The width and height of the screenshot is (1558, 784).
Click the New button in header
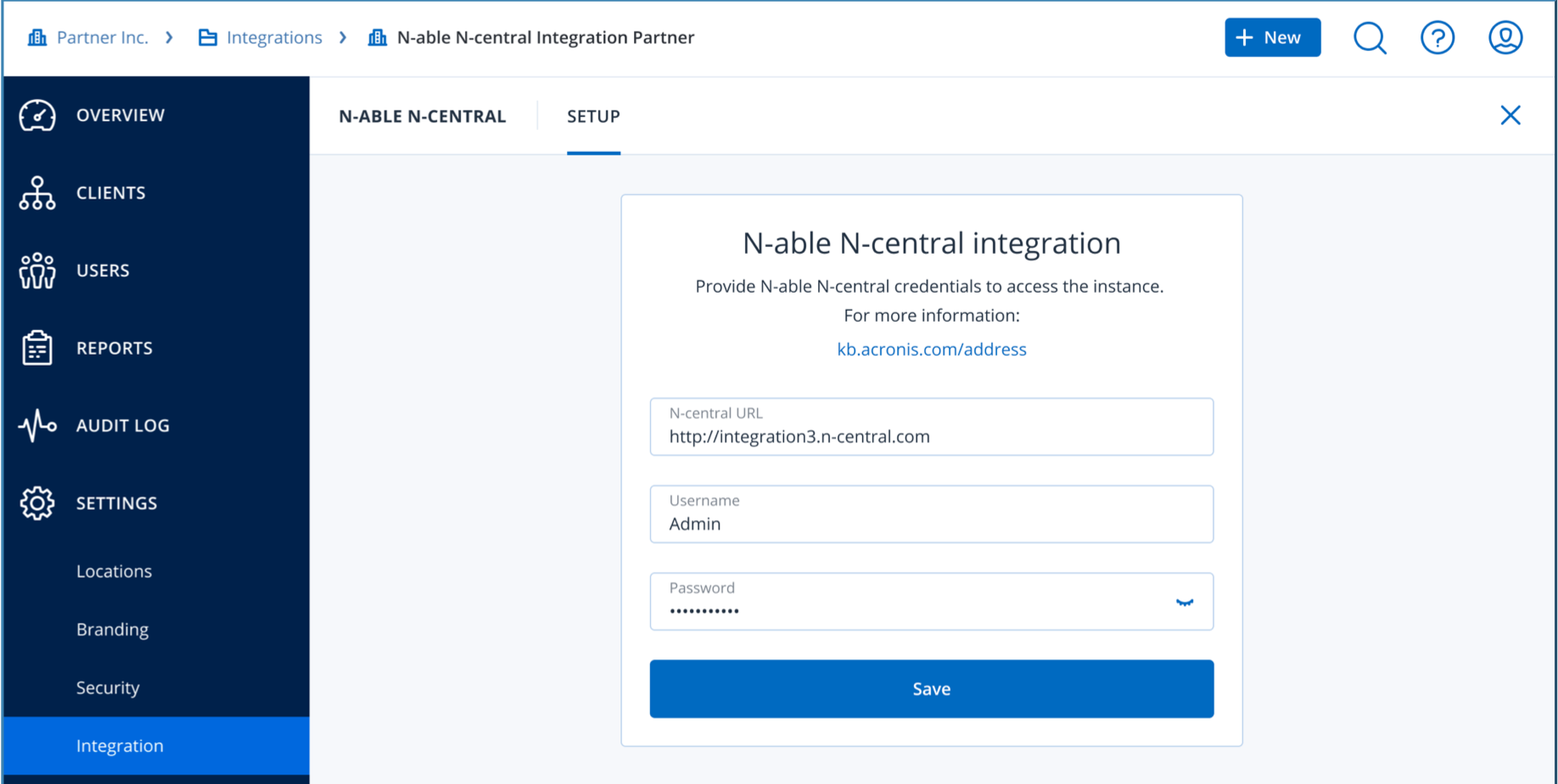[x=1272, y=38]
